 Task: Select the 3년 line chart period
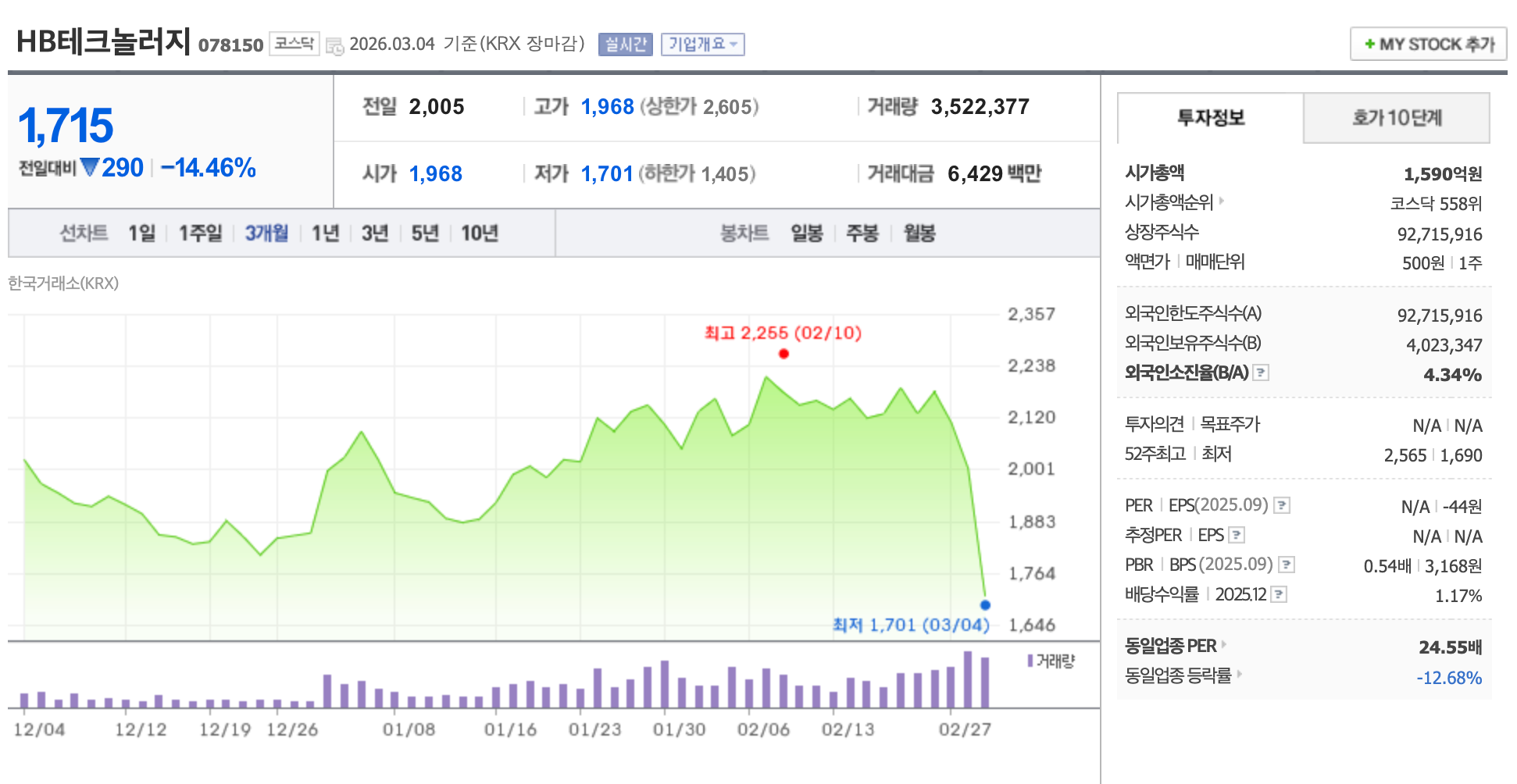[x=375, y=233]
